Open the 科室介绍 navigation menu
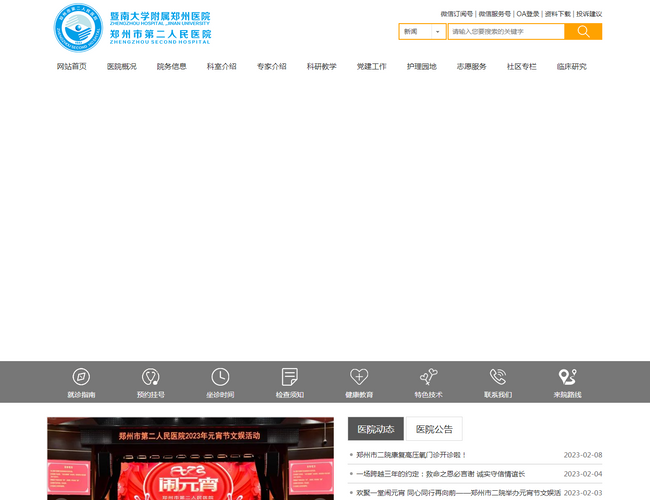Screen dimensions: 650x500 221,67
